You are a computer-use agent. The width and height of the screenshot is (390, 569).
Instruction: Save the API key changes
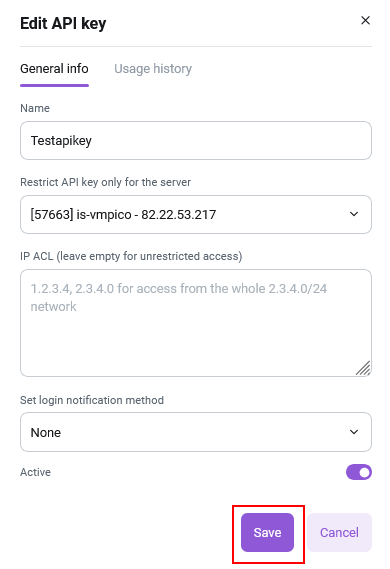point(267,532)
